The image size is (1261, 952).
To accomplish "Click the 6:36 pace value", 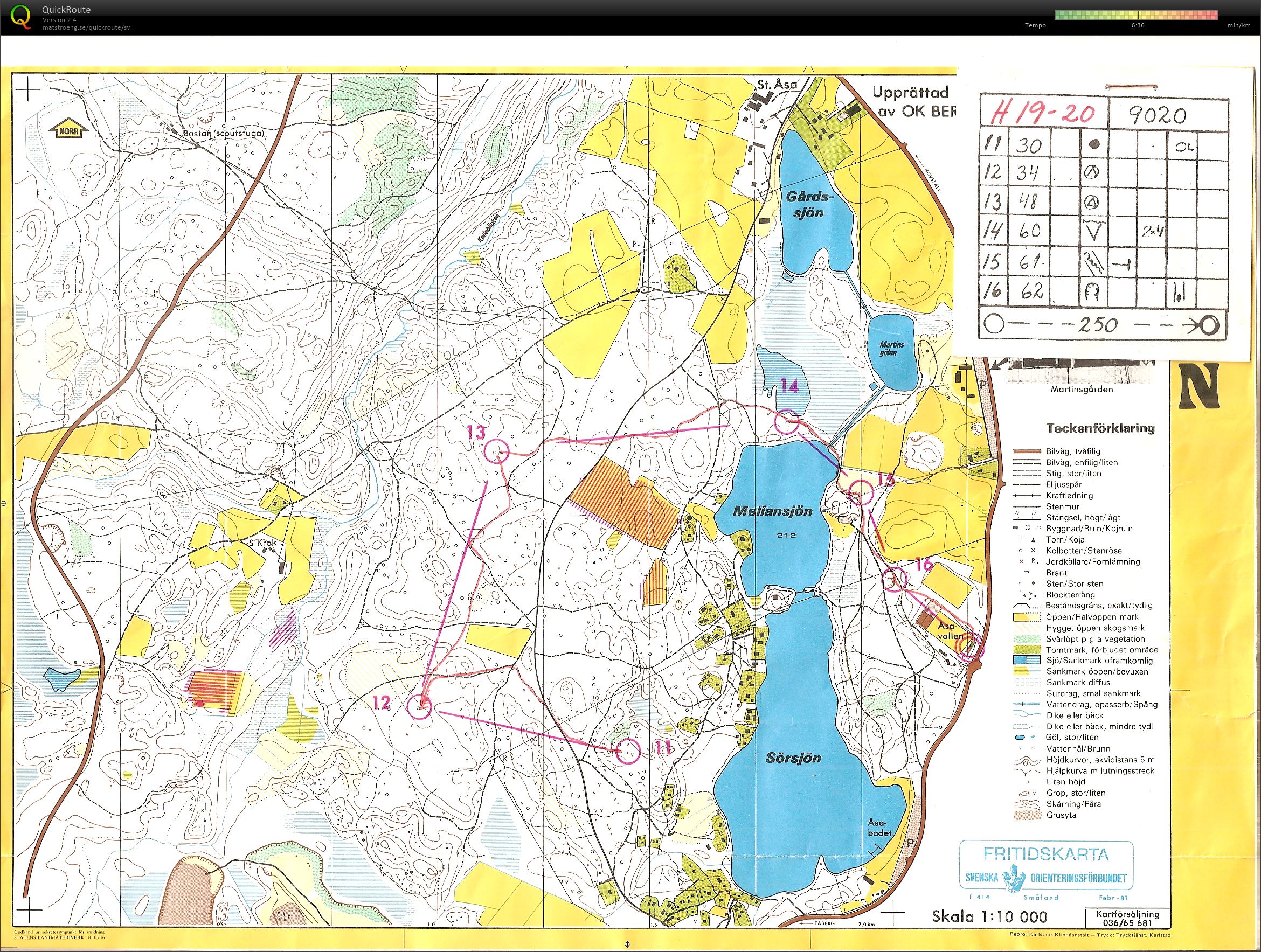I will tap(1138, 25).
